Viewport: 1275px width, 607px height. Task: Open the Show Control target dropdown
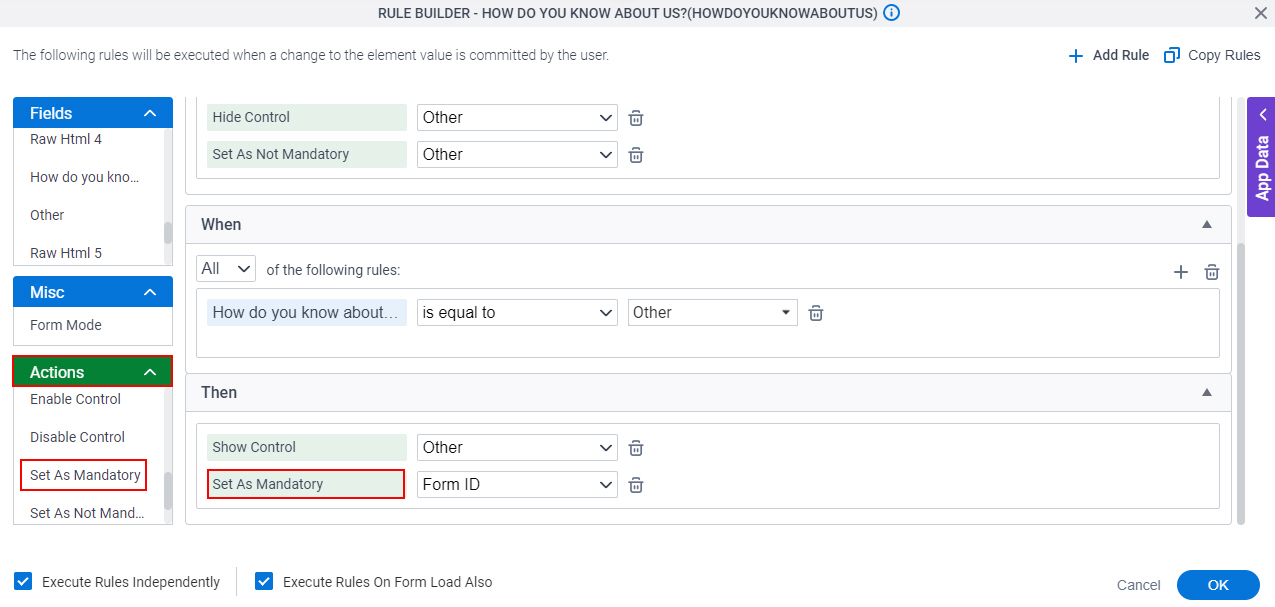pyautogui.click(x=517, y=447)
